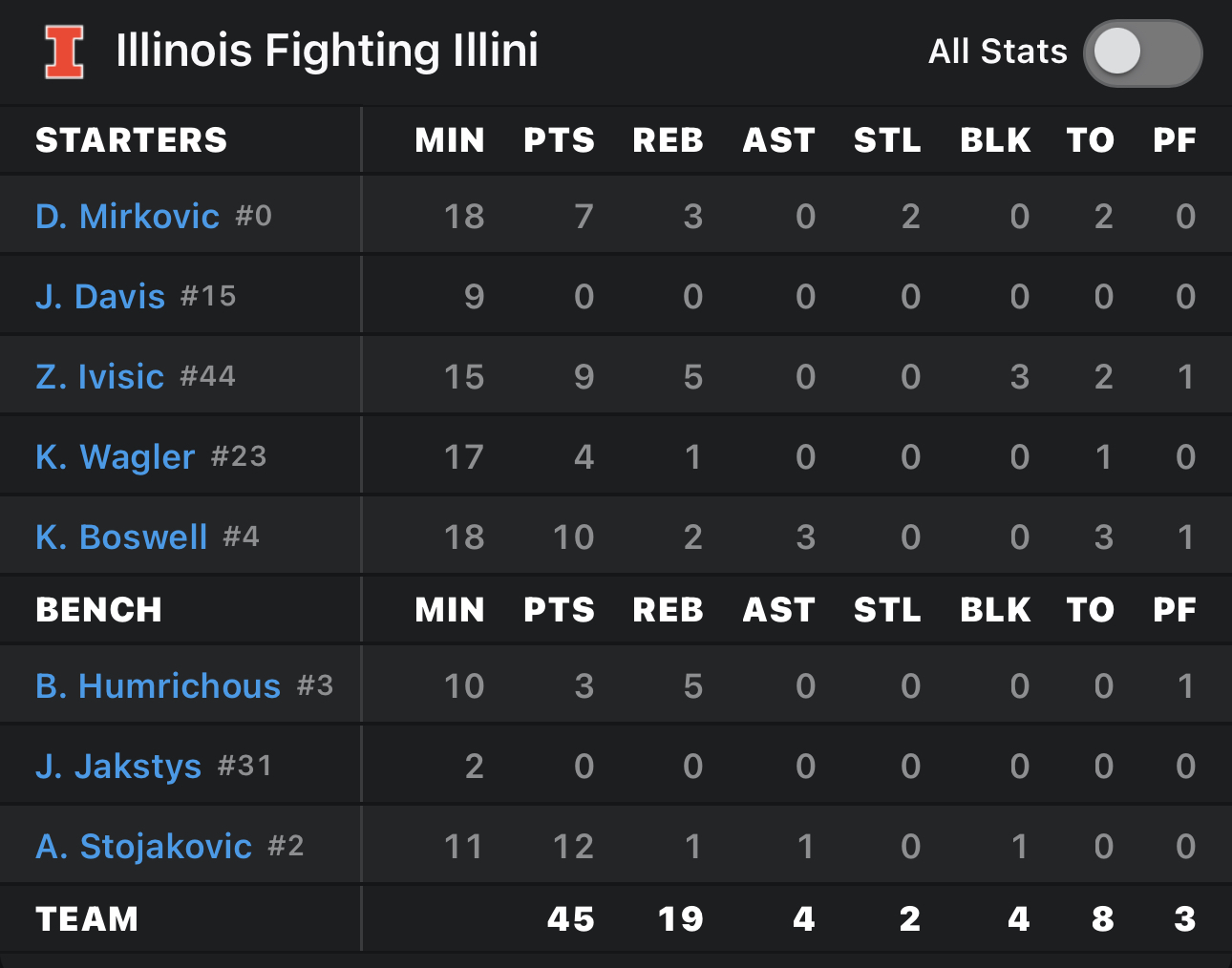This screenshot has width=1232, height=968.
Task: Open K. Boswell player profile
Action: point(121,537)
